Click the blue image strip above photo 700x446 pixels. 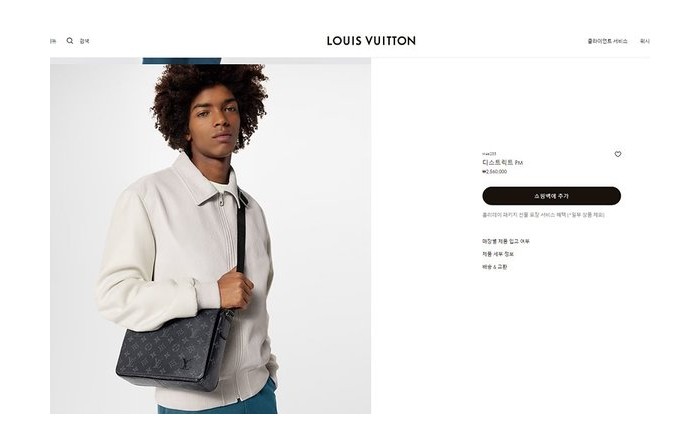182,61
